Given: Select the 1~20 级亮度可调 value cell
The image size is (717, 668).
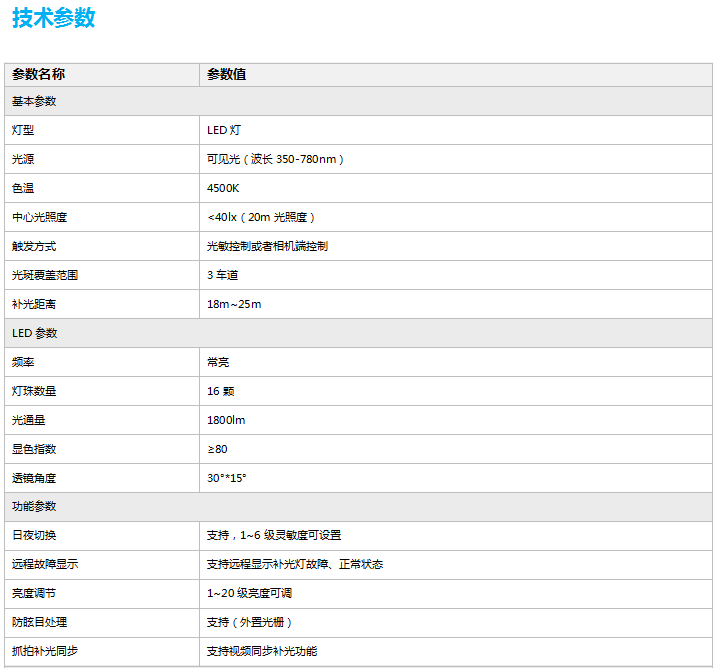Looking at the screenshot, I should [249, 594].
